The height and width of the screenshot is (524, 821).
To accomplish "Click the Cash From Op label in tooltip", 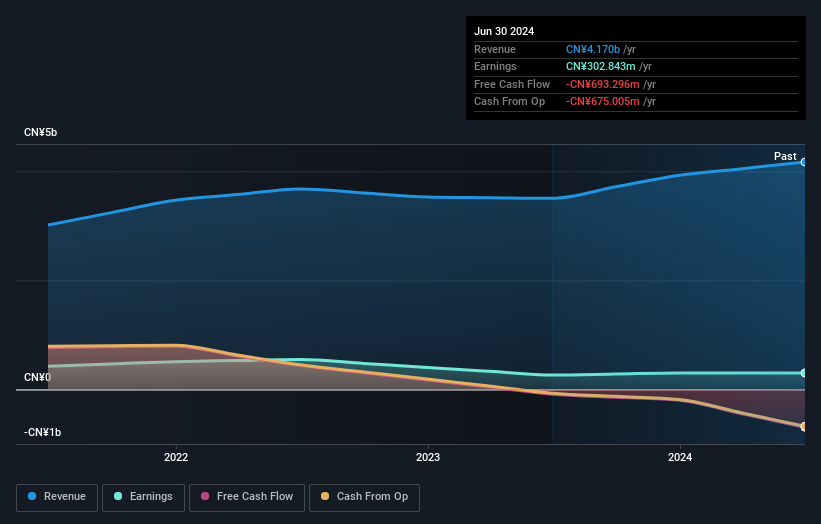I will coord(509,102).
